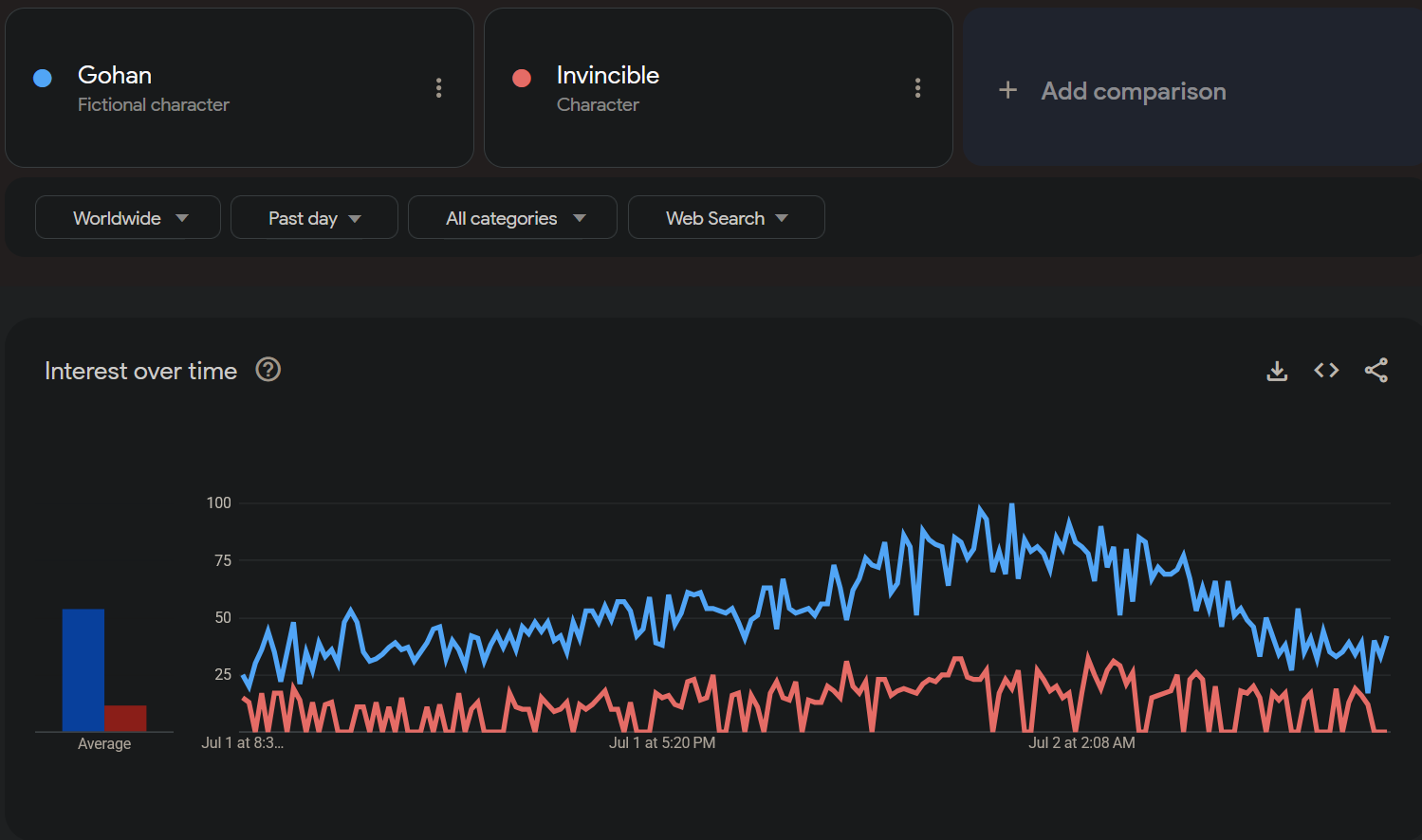The width and height of the screenshot is (1422, 840).
Task: Click the Jul 2 at 2:08 AM axis label
Action: pyautogui.click(x=1081, y=742)
